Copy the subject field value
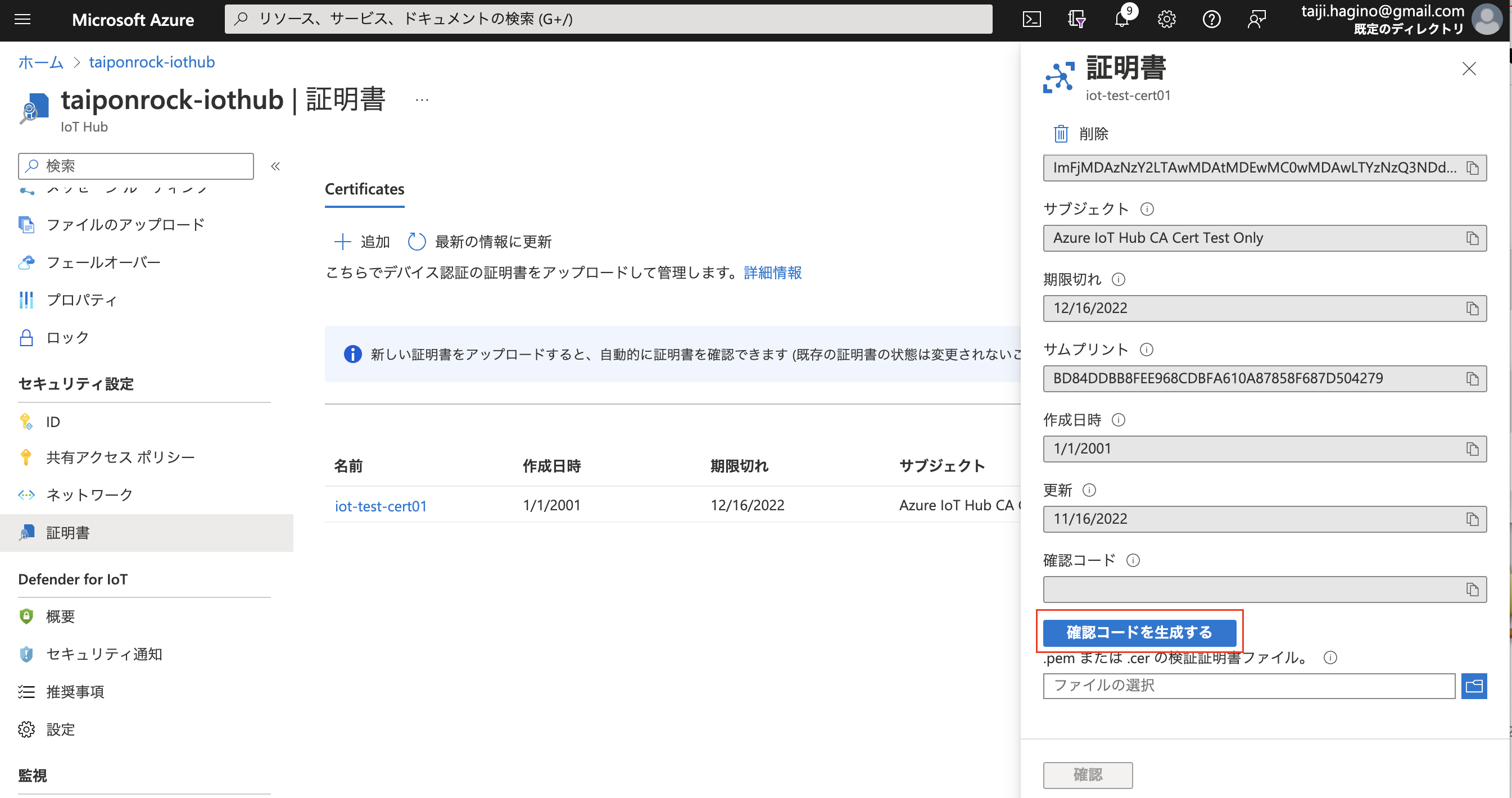This screenshot has height=798, width=1512. pyautogui.click(x=1473, y=238)
